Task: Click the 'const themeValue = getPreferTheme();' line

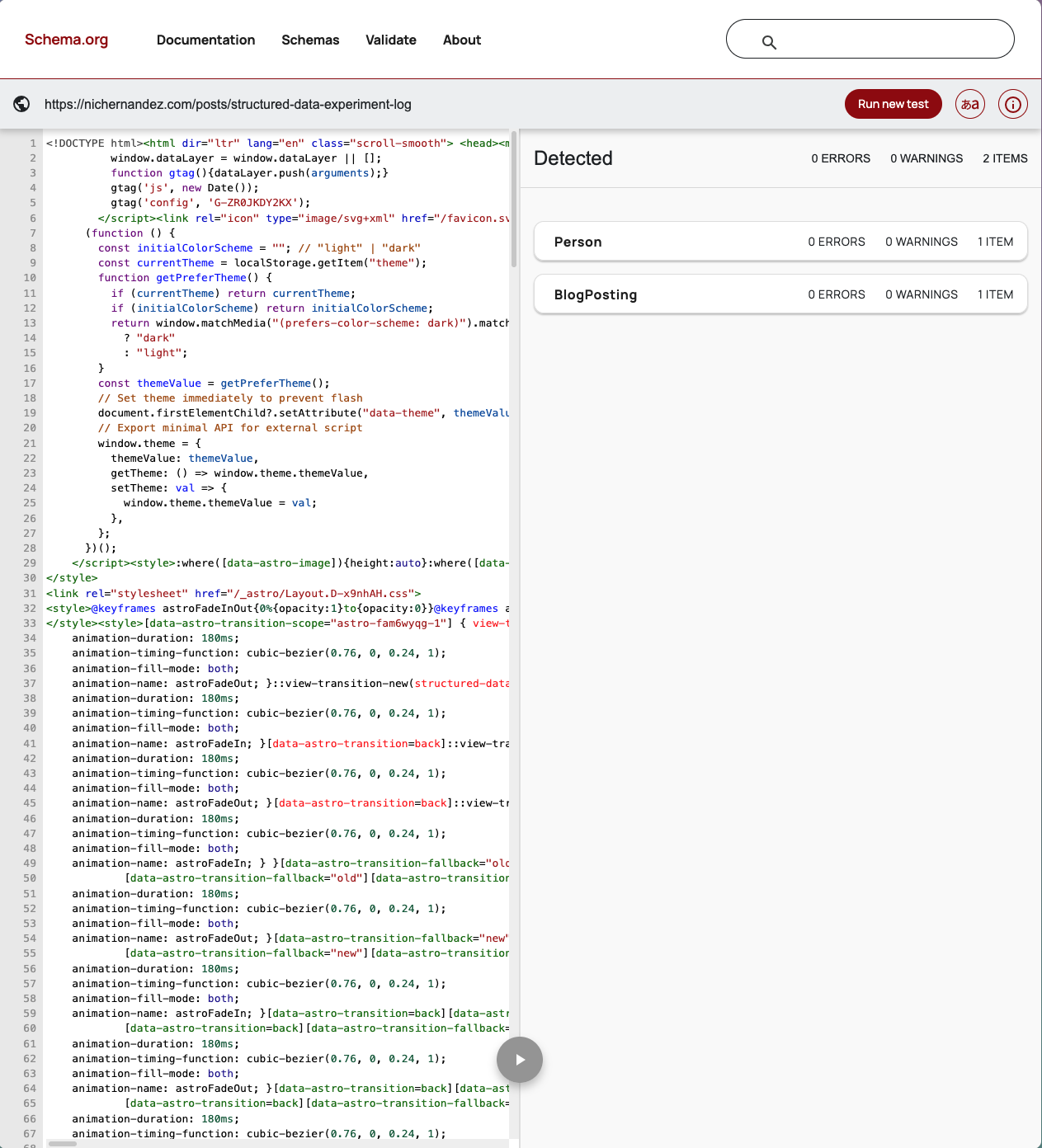Action: tap(214, 383)
